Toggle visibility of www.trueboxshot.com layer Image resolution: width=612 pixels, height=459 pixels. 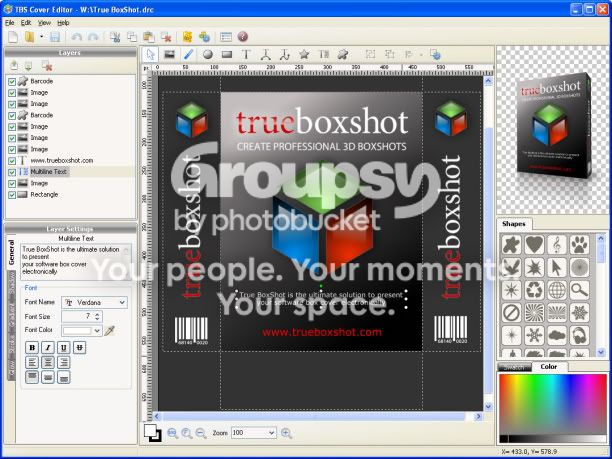[x=12, y=161]
